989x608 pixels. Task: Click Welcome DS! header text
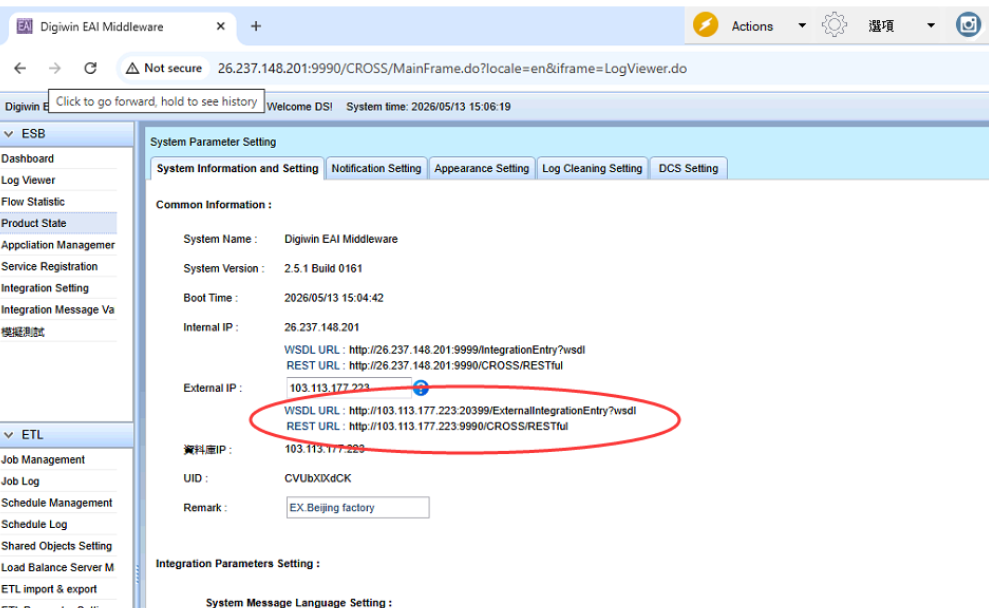pyautogui.click(x=300, y=107)
